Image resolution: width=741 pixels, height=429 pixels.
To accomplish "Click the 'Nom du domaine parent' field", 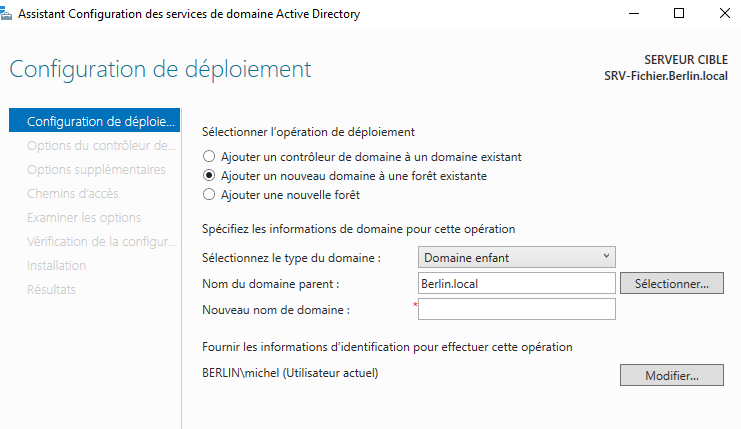I will click(516, 284).
